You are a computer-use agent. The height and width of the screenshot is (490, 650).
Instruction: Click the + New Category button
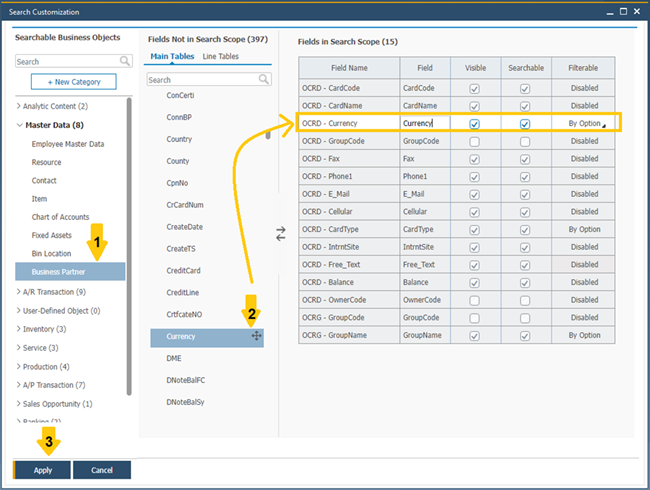[x=74, y=82]
